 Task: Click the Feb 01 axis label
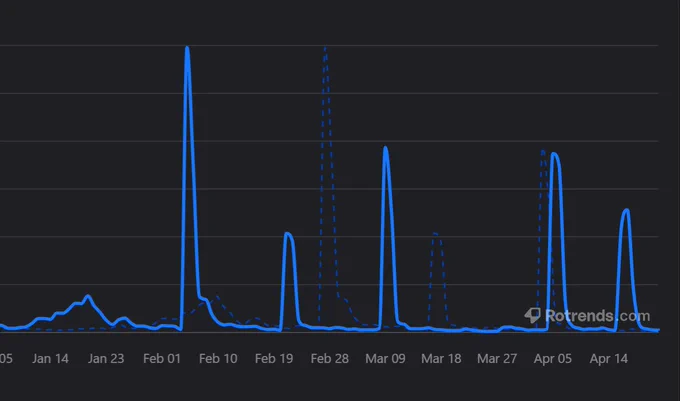(162, 359)
